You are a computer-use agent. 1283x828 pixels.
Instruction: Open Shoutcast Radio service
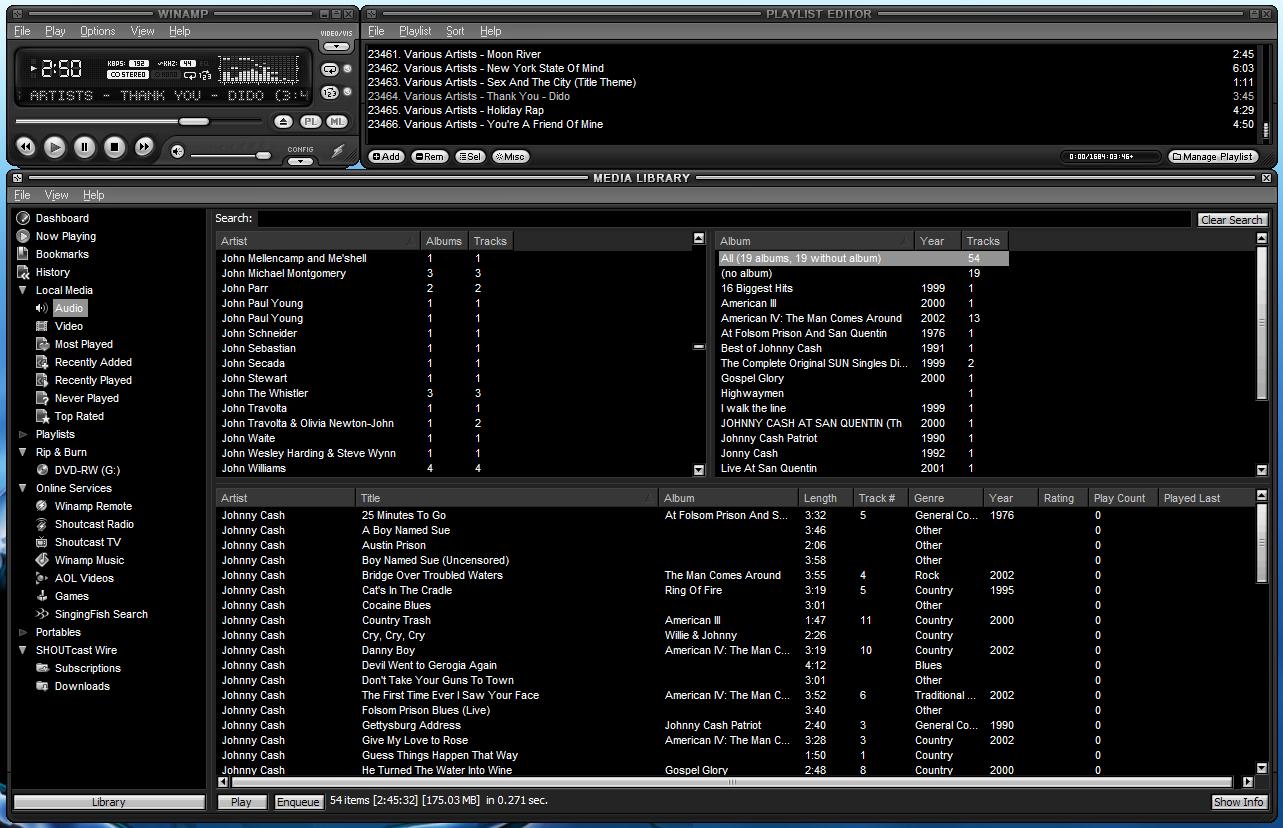pos(94,524)
